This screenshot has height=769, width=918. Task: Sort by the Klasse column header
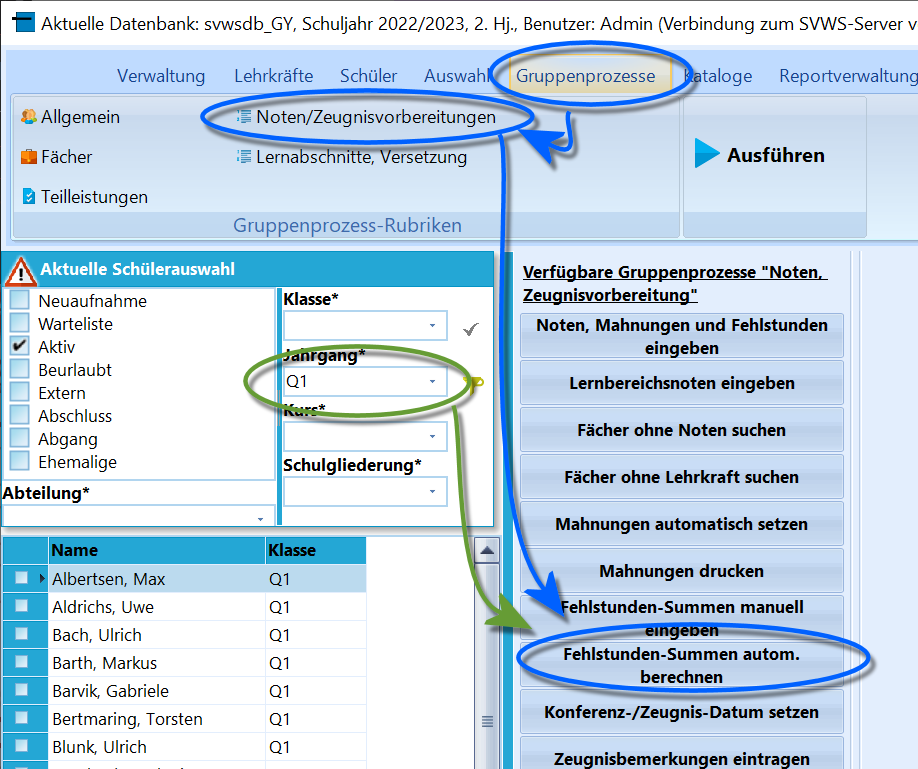coord(316,550)
